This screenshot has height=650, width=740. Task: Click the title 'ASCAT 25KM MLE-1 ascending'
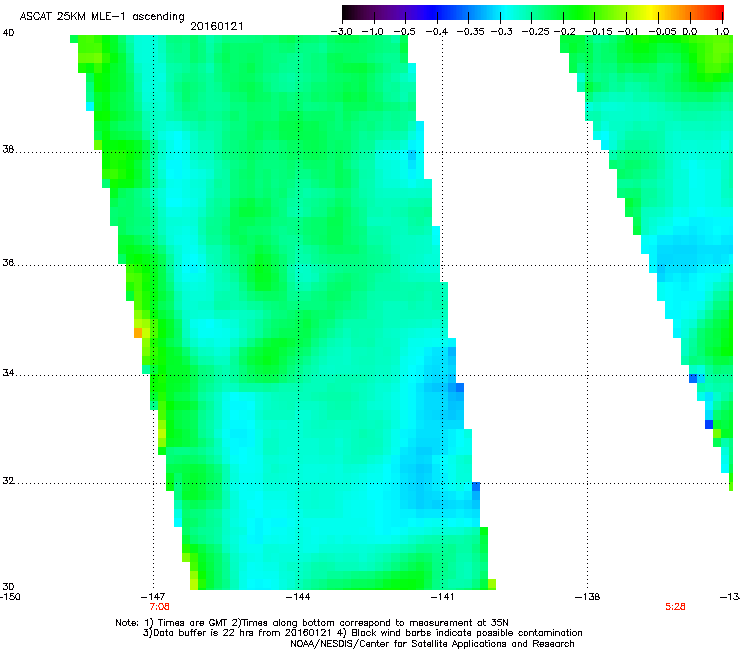pyautogui.click(x=102, y=17)
